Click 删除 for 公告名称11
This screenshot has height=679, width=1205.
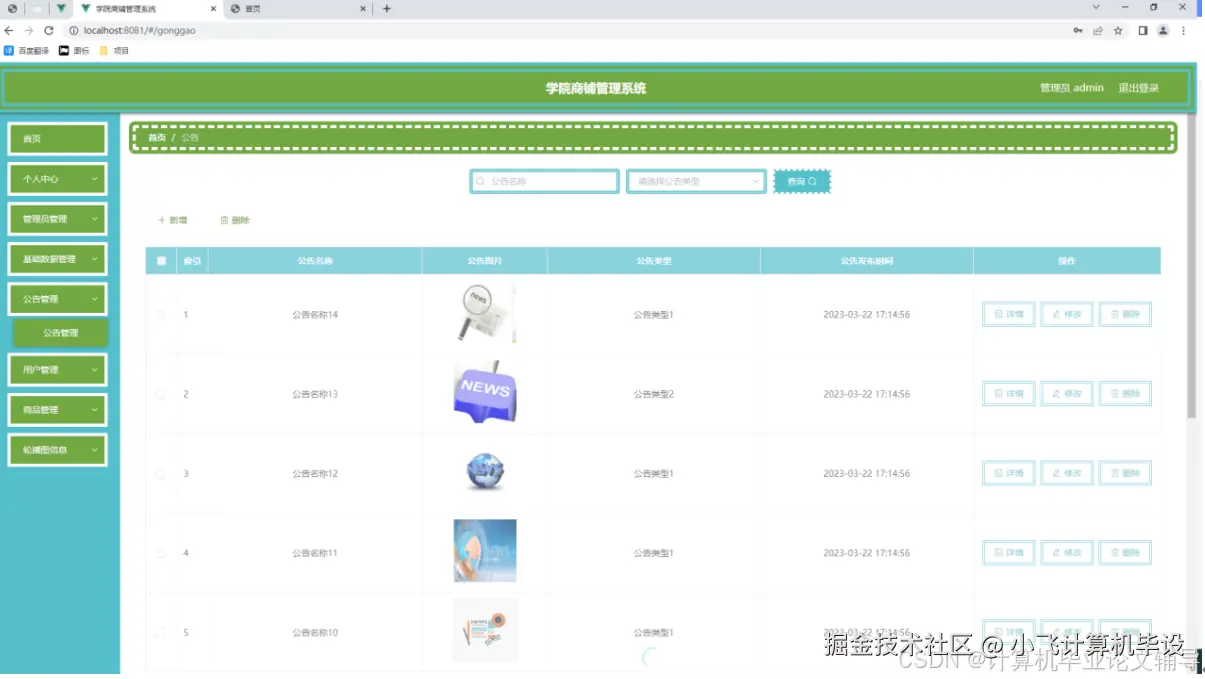[x=1125, y=553]
